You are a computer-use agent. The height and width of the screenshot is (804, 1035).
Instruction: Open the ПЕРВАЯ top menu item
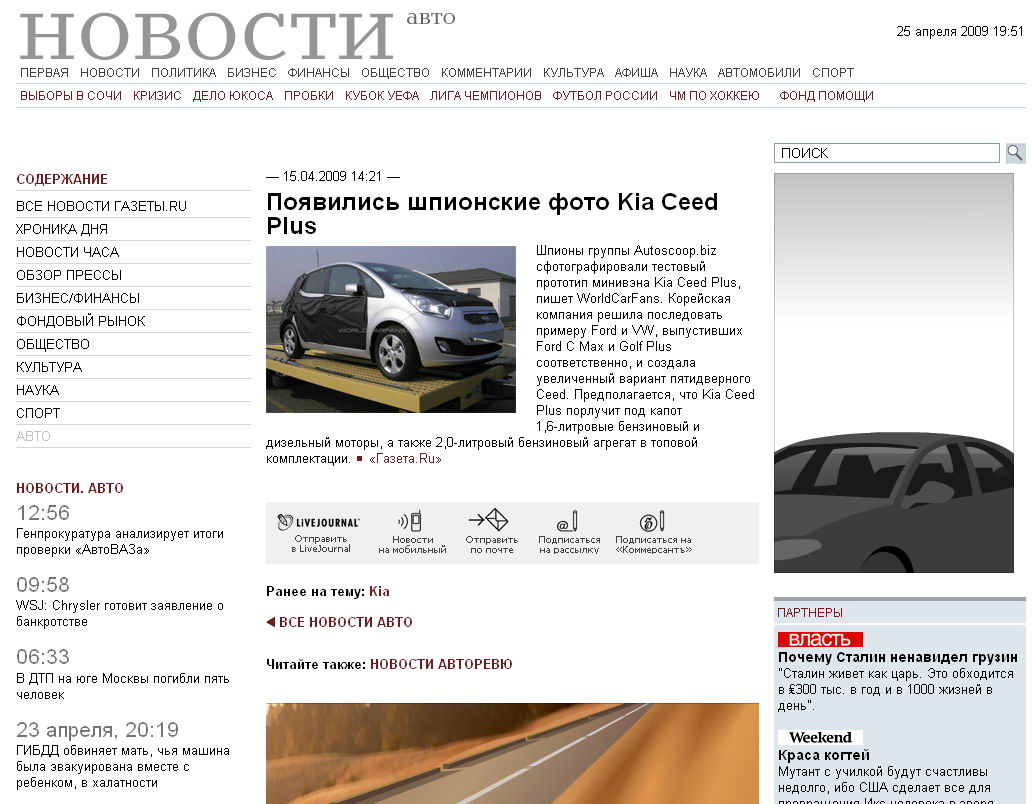[44, 73]
